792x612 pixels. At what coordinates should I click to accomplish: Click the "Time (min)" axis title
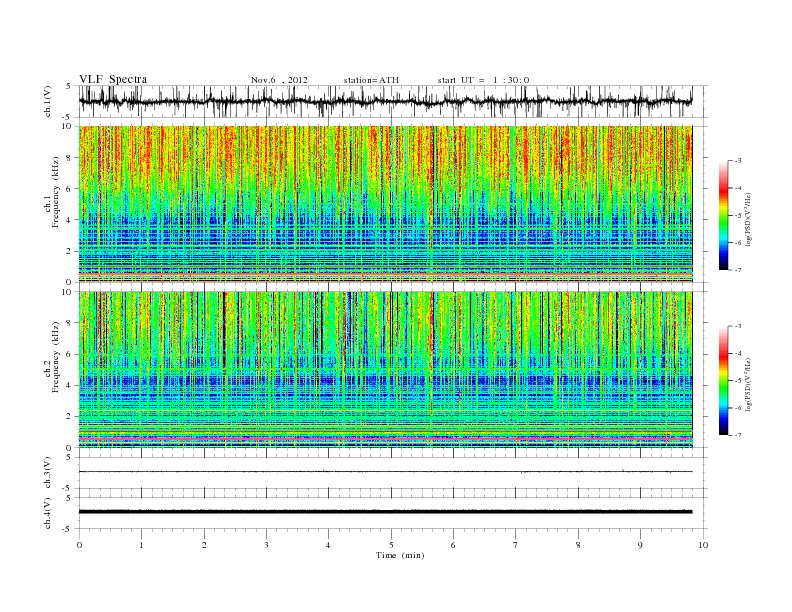point(400,555)
